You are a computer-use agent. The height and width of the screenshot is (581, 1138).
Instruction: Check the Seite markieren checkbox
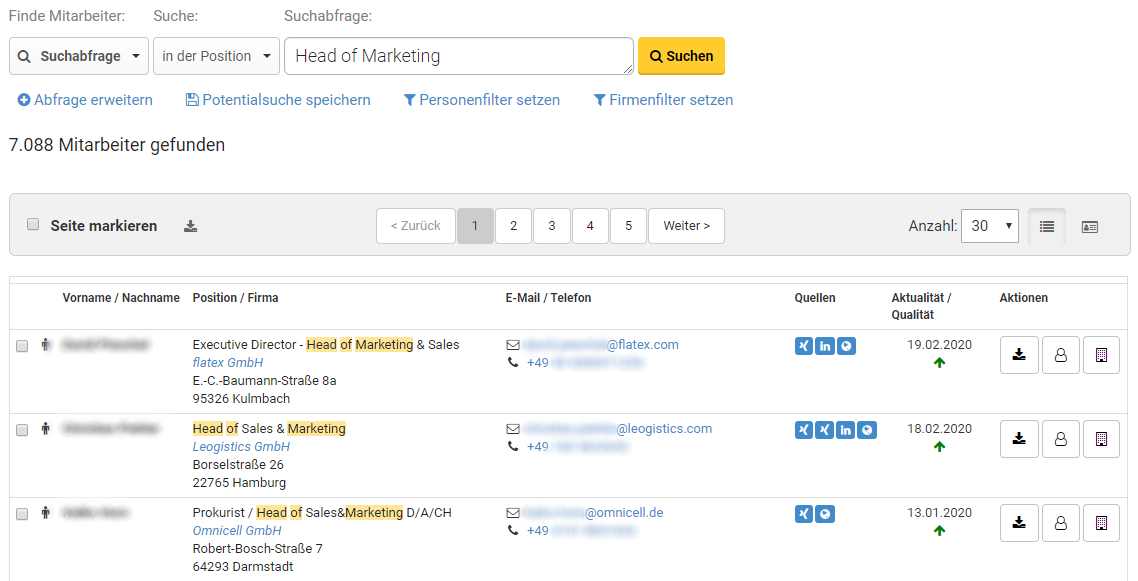coord(33,224)
